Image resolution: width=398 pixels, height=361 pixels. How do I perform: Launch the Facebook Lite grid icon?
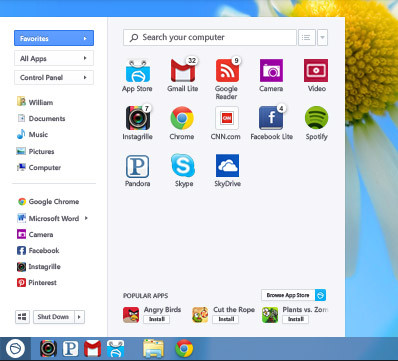click(x=272, y=118)
